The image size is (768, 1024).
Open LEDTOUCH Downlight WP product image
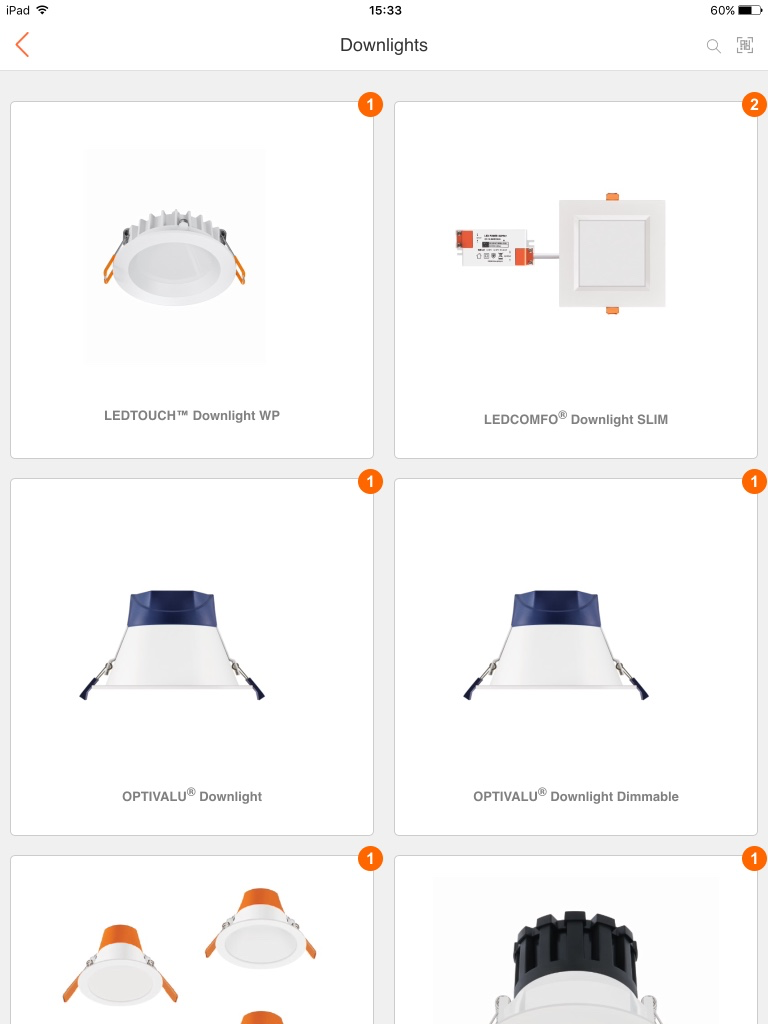point(175,255)
